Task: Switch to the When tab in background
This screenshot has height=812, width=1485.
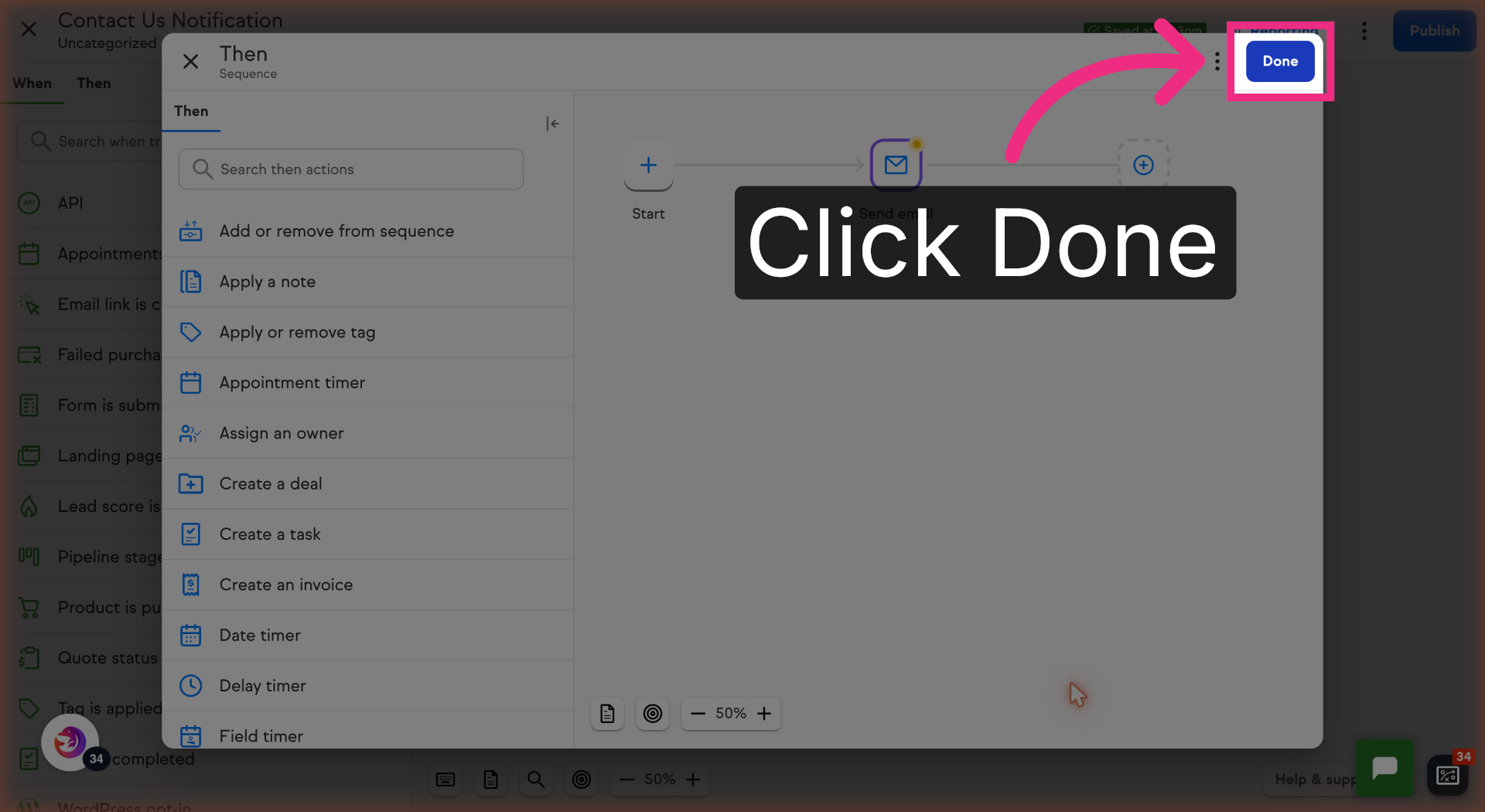Action: [32, 83]
